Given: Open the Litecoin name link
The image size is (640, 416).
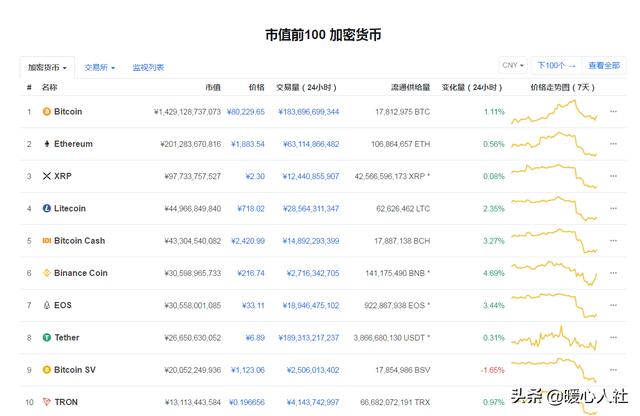Looking at the screenshot, I should (x=70, y=208).
